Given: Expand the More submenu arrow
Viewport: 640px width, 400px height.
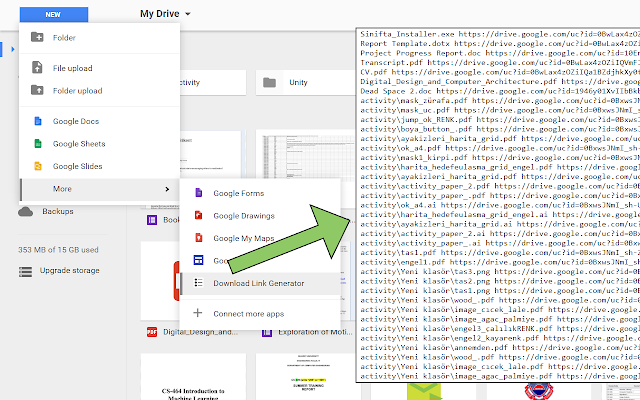Looking at the screenshot, I should pyautogui.click(x=167, y=189).
